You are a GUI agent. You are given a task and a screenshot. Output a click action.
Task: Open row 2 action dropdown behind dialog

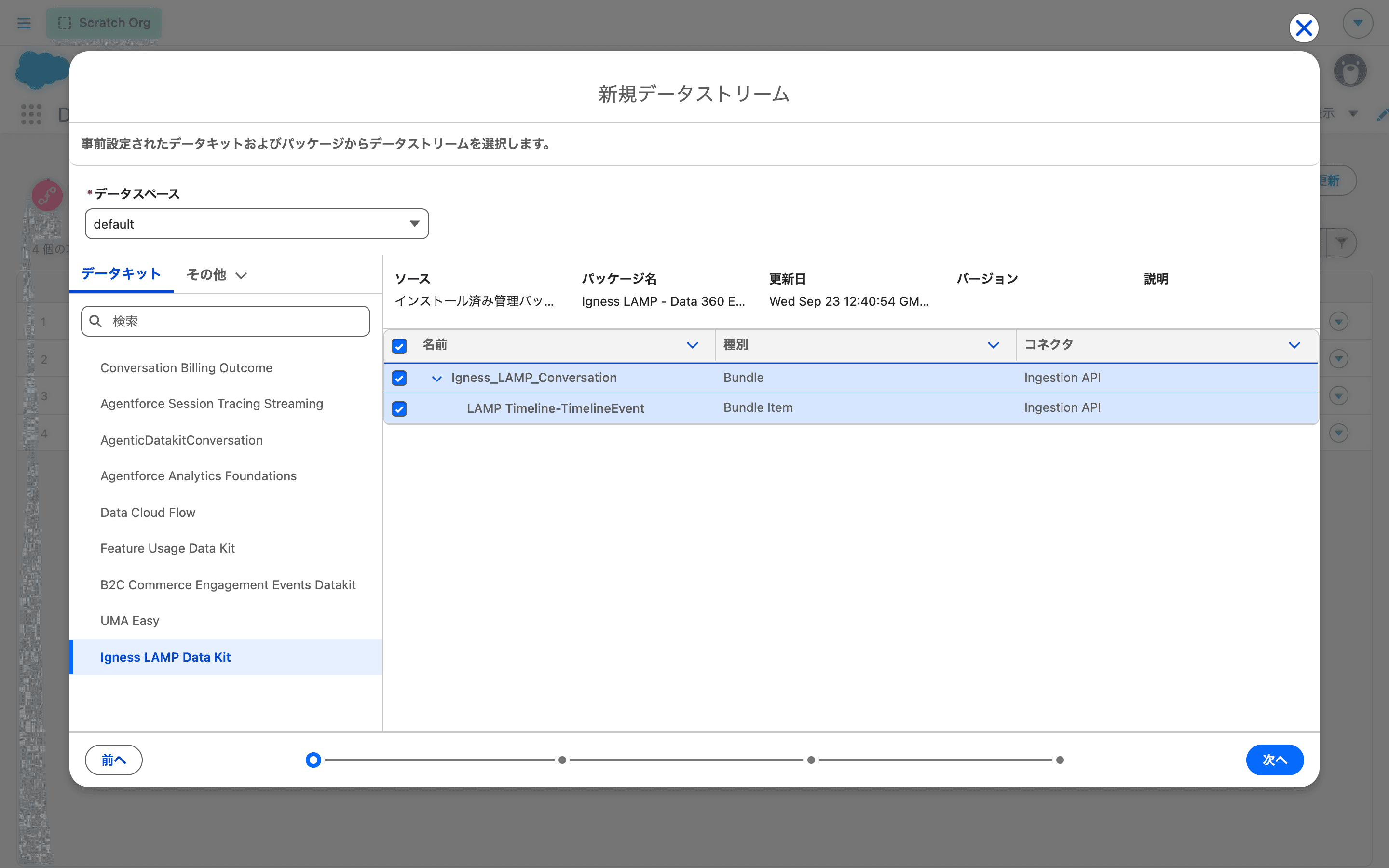[1338, 359]
